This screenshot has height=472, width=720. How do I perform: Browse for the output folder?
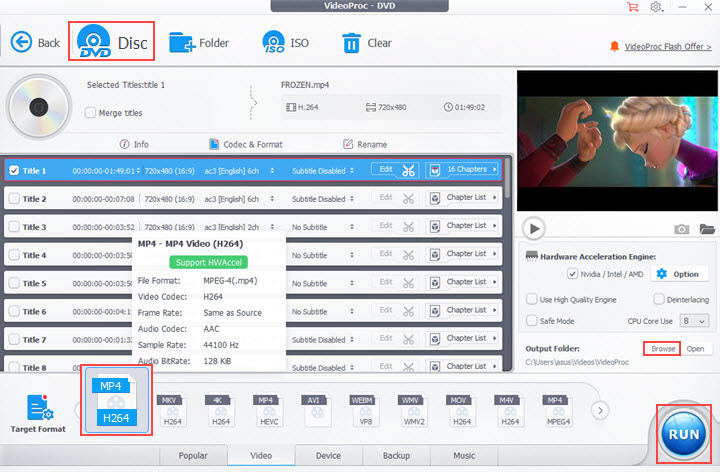[x=663, y=348]
